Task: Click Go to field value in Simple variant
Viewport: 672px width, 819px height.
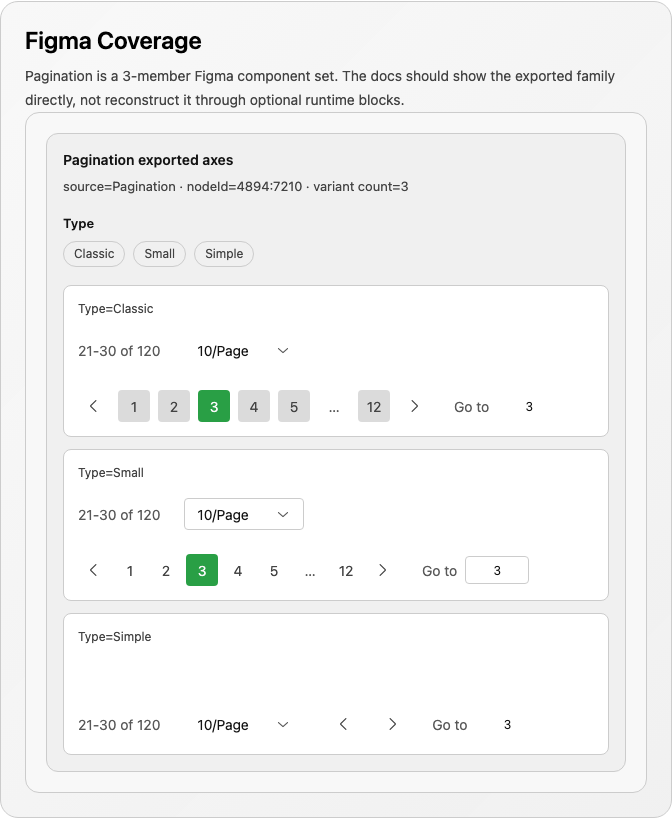Action: coord(508,724)
